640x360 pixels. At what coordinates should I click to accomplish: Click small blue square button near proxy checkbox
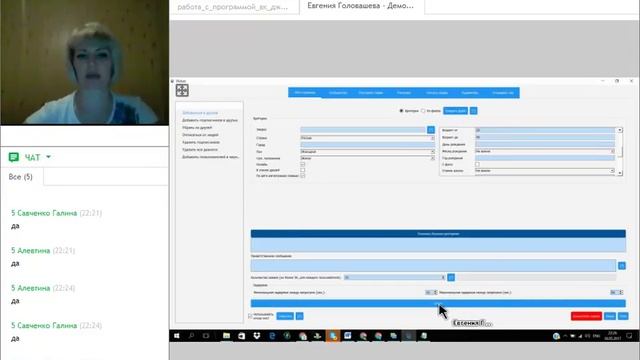tap(300, 316)
